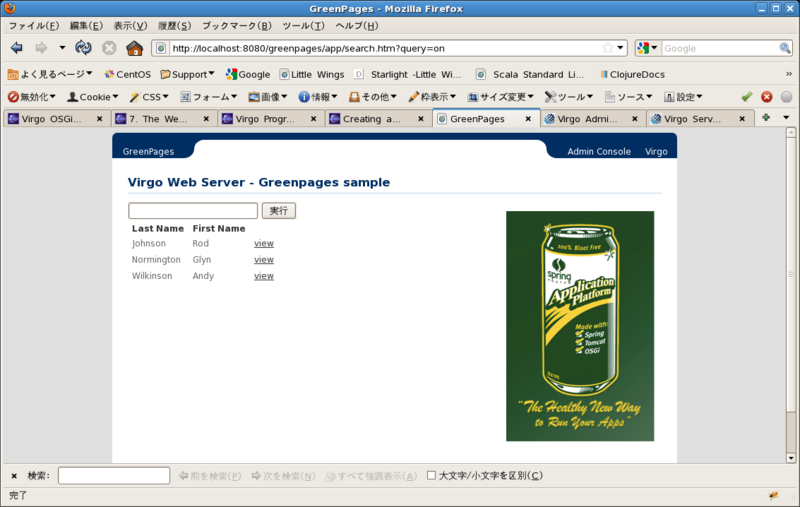
Task: Switch to the Virgo Admi... tab
Action: 593,119
